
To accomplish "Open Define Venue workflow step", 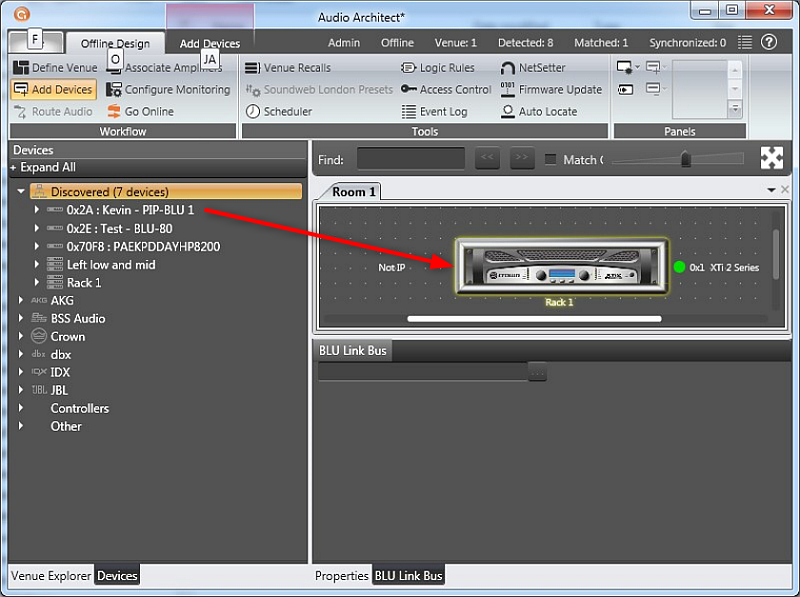I will [x=55, y=67].
